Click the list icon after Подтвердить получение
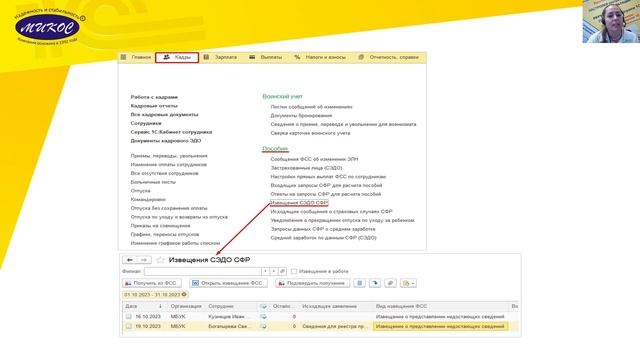 pos(359,283)
